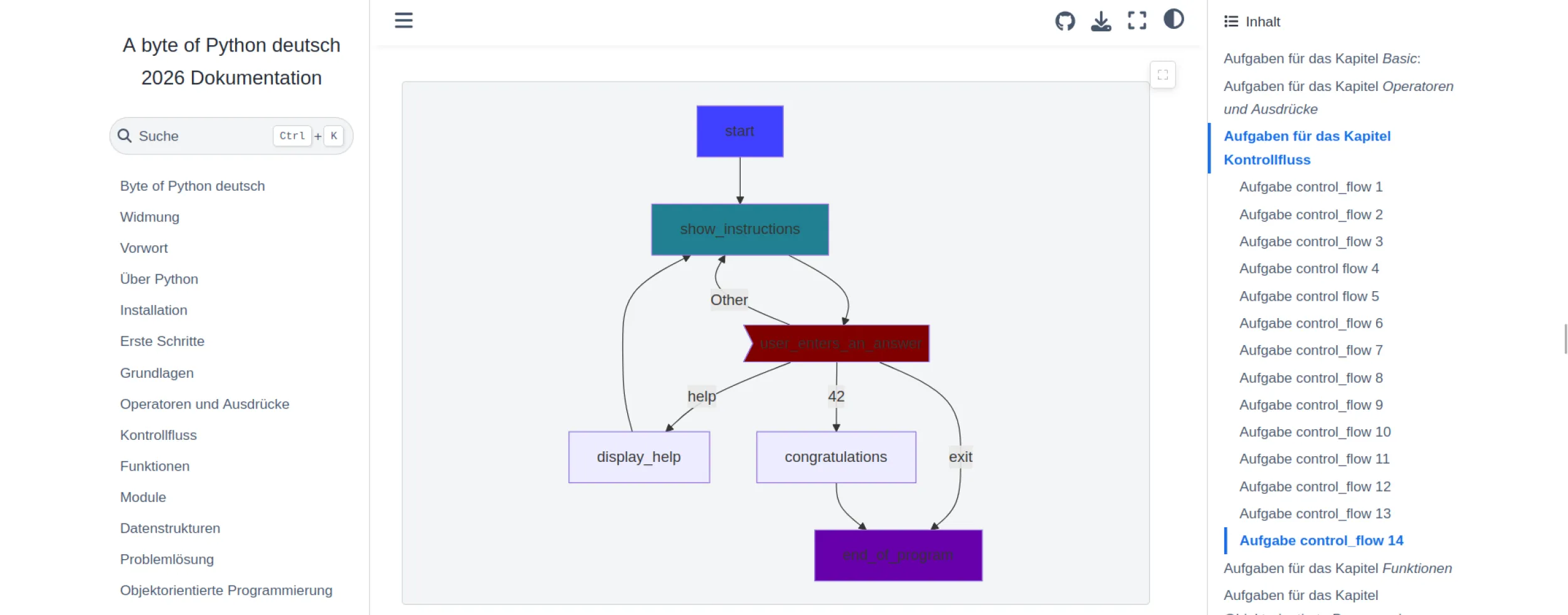
Task: Jump to Aufgabe control_flow 10
Action: tap(1315, 431)
